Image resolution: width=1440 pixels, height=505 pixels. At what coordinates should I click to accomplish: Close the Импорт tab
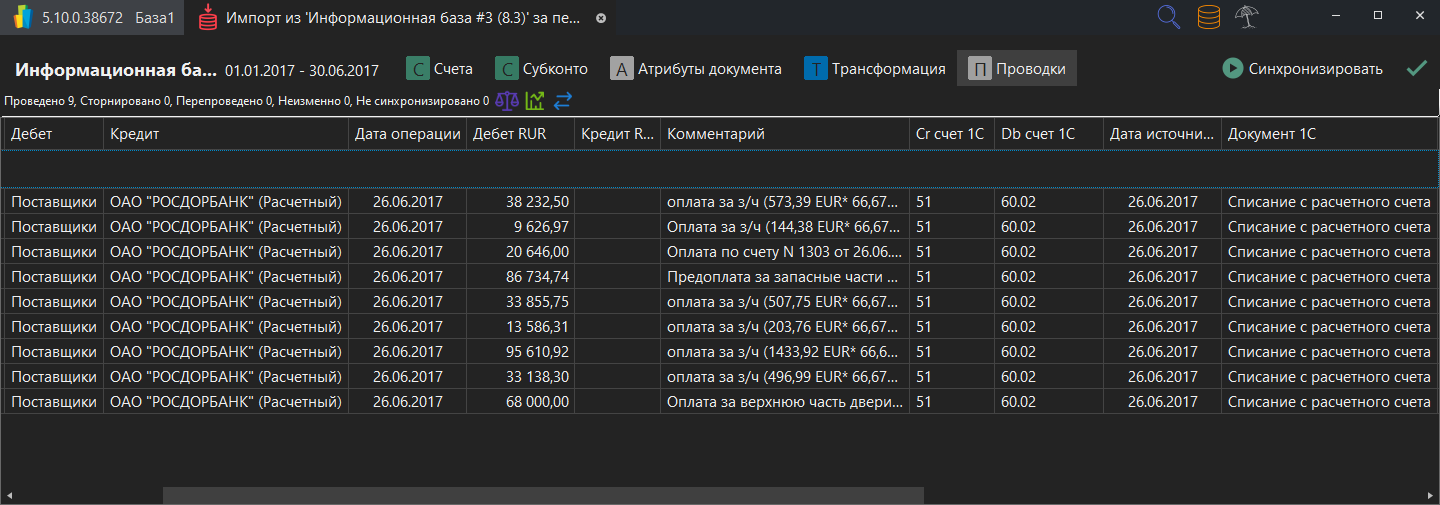coord(600,18)
